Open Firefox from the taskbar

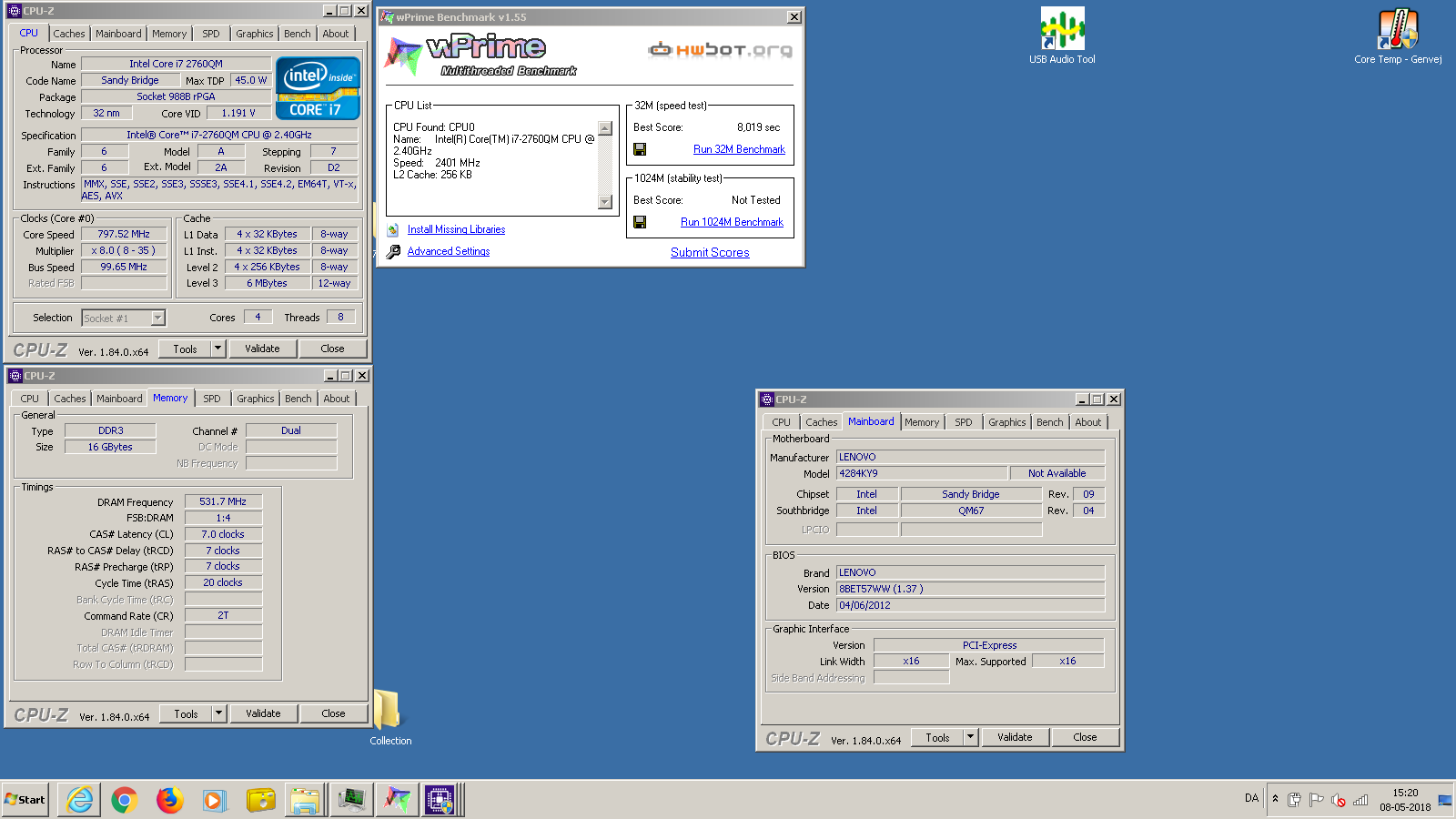click(x=169, y=800)
